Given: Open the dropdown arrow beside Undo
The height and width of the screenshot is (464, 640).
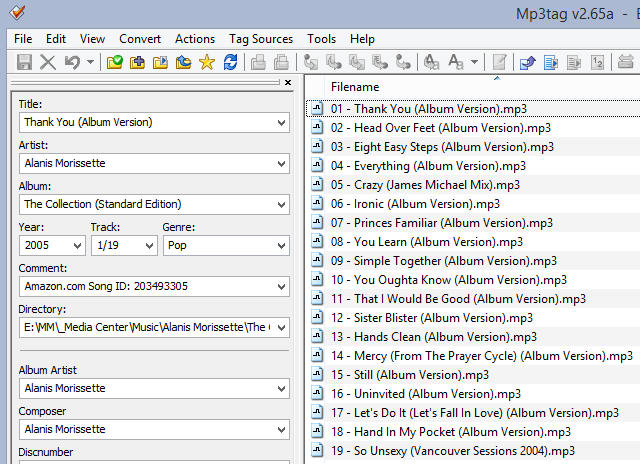Looking at the screenshot, I should [x=90, y=62].
